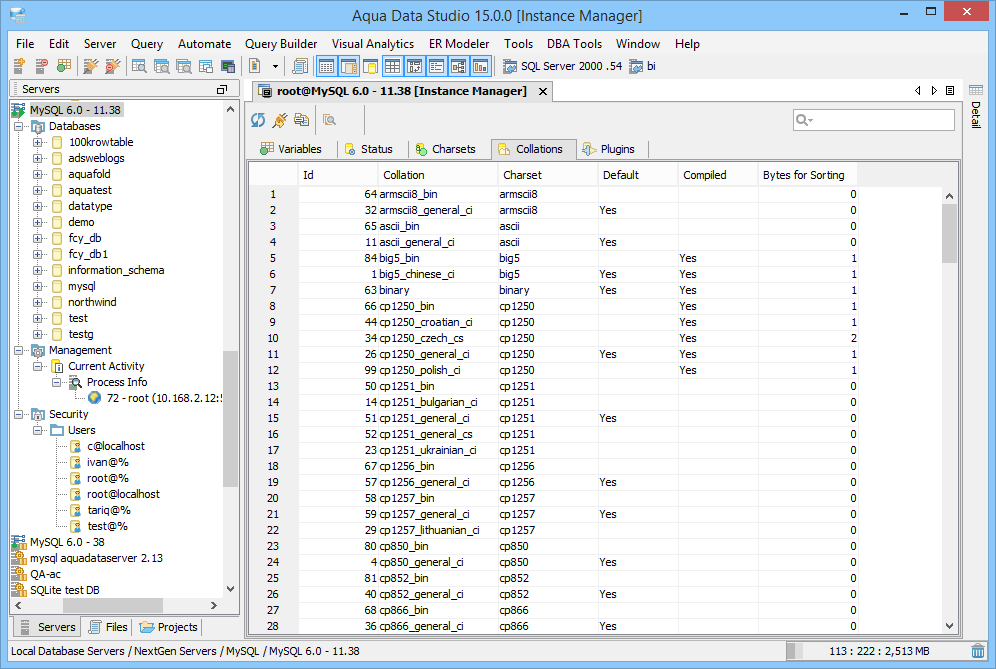Switch to the Files bottom tab

click(x=108, y=627)
